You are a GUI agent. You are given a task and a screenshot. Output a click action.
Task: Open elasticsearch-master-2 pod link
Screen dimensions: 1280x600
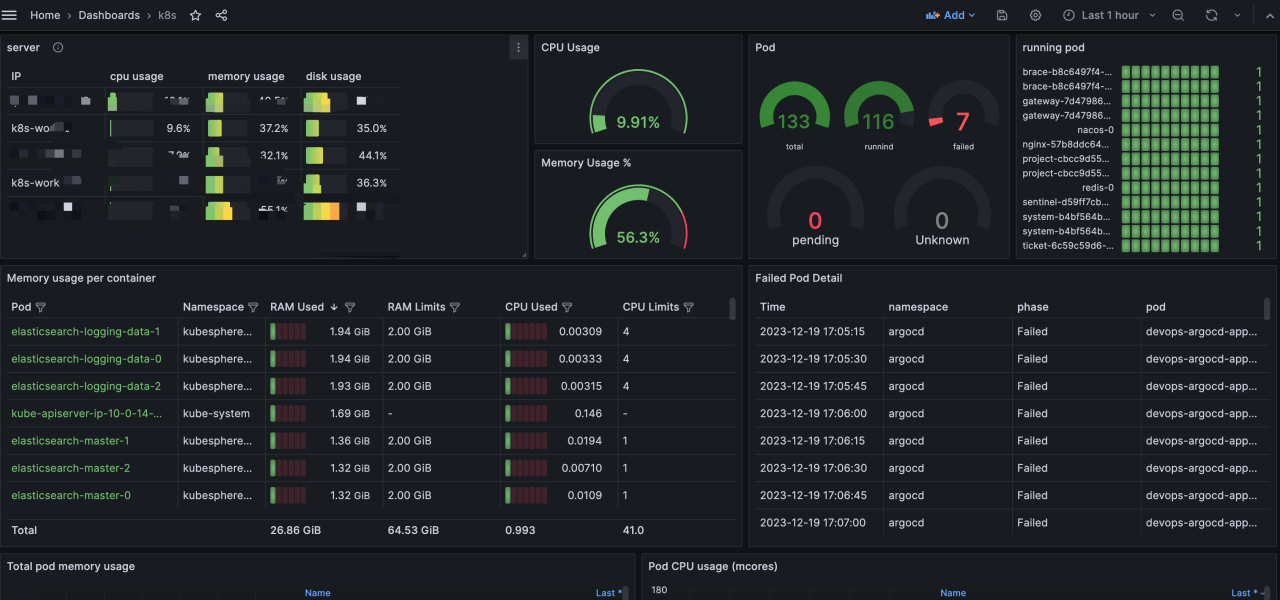pos(70,468)
